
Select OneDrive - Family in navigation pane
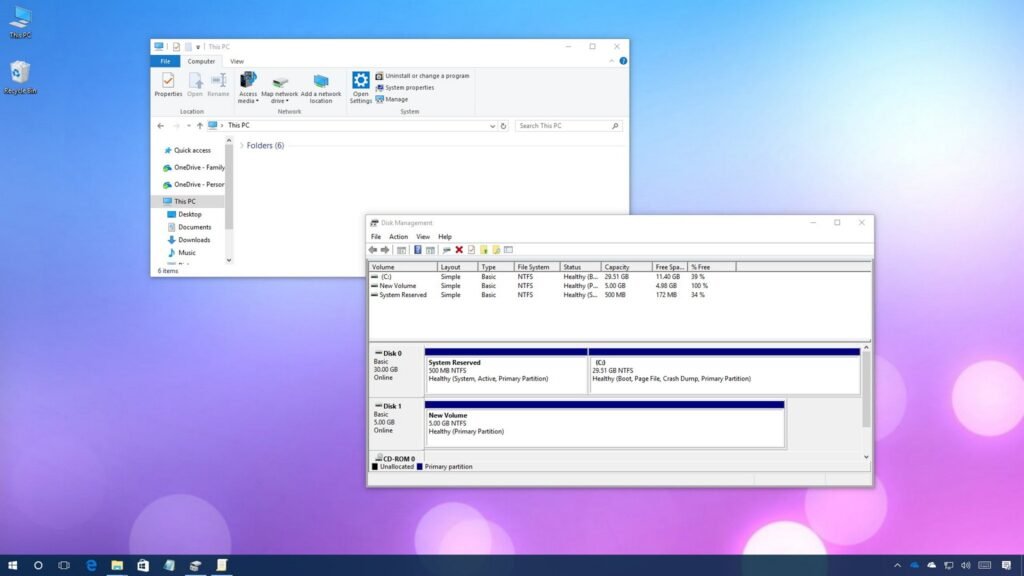point(193,167)
